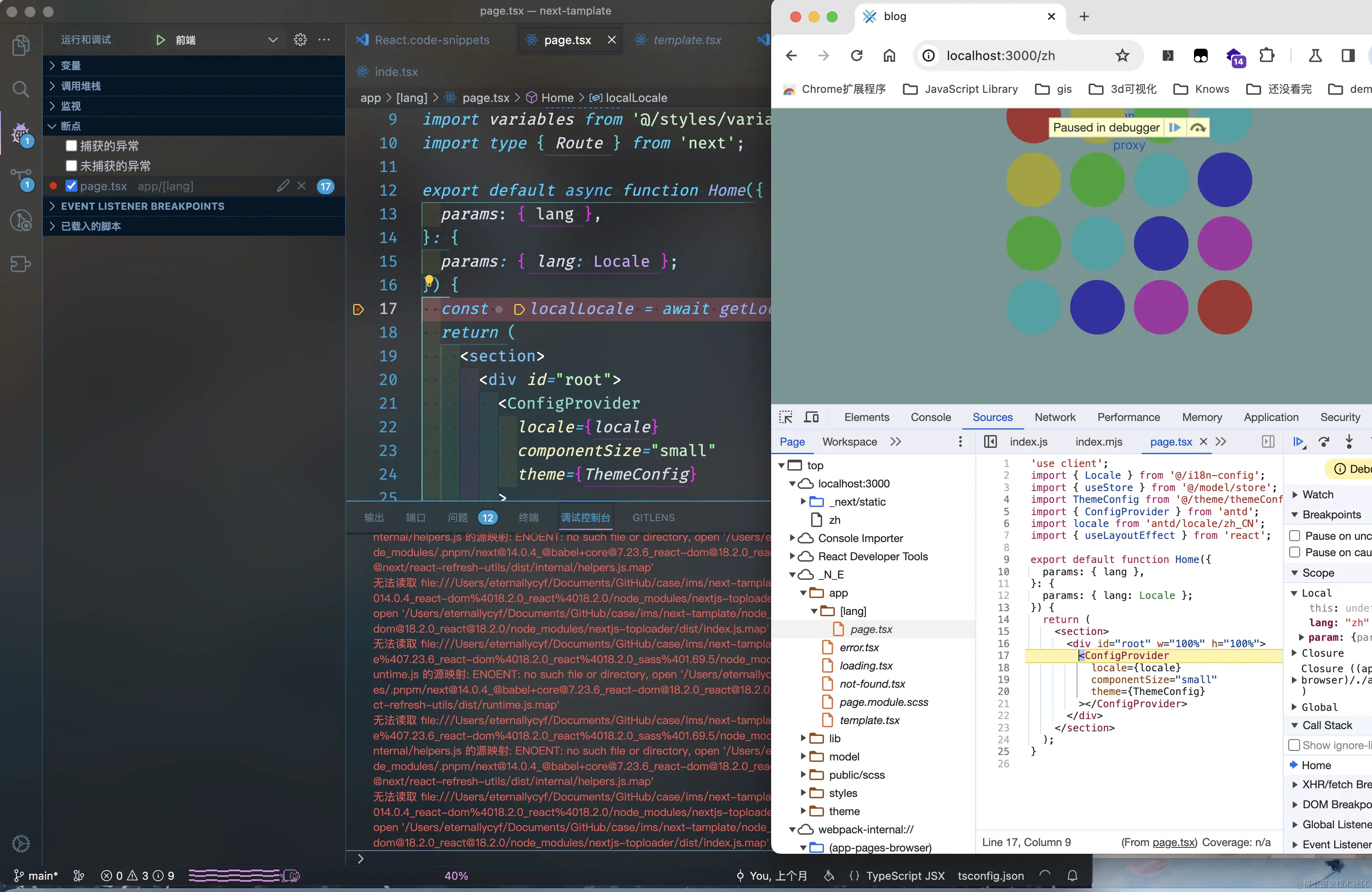Click the proxy link on the page
Image resolution: width=1372 pixels, height=892 pixels.
click(1129, 145)
